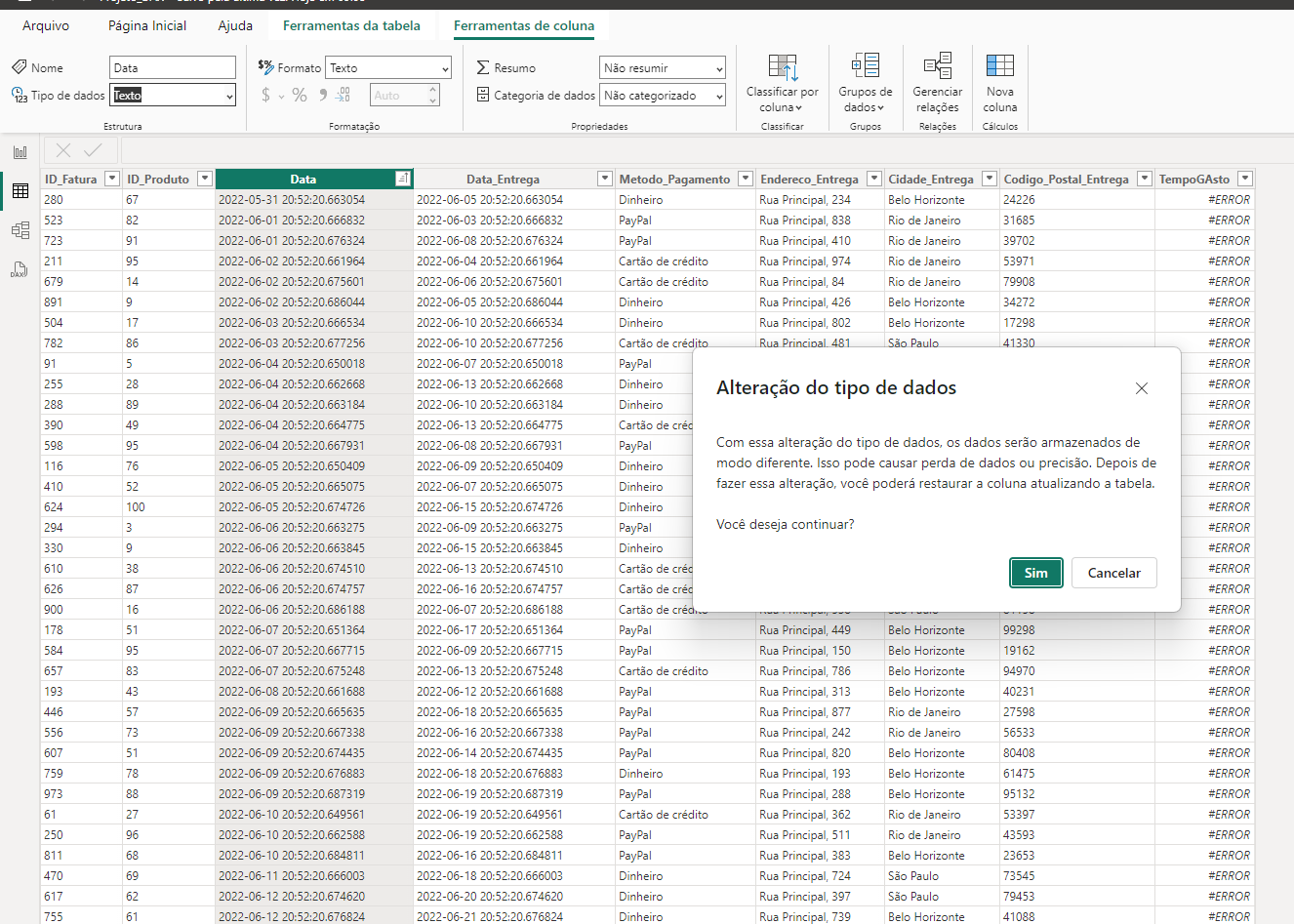
Task: Apply the percentage format icon
Action: (300, 95)
